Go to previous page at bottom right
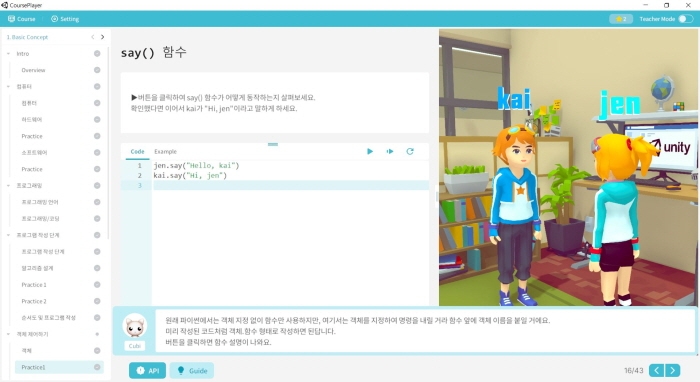Screen dimensions: 700x382 (x=656, y=370)
